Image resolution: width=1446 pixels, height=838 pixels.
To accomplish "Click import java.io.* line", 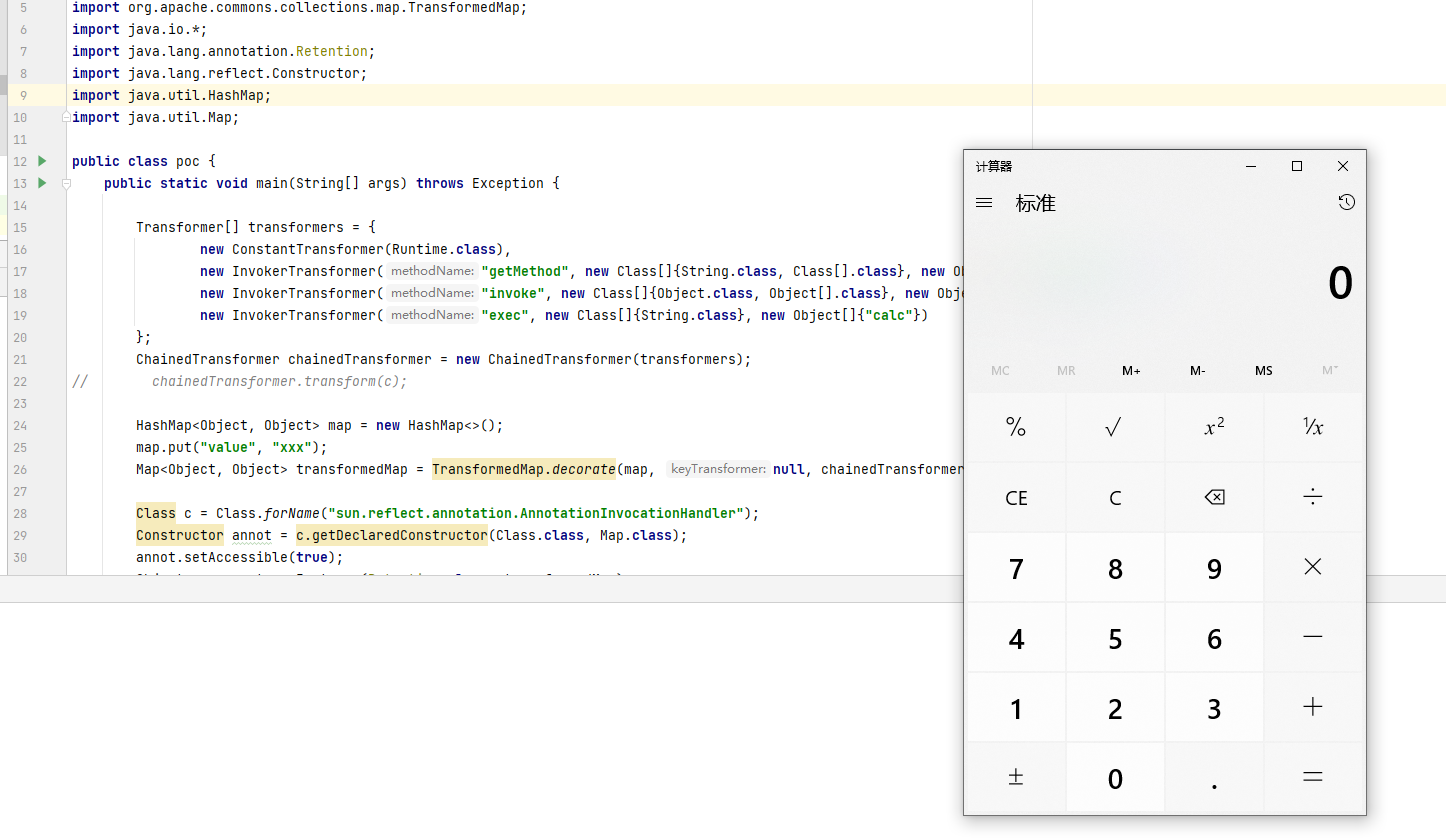I will tap(139, 29).
